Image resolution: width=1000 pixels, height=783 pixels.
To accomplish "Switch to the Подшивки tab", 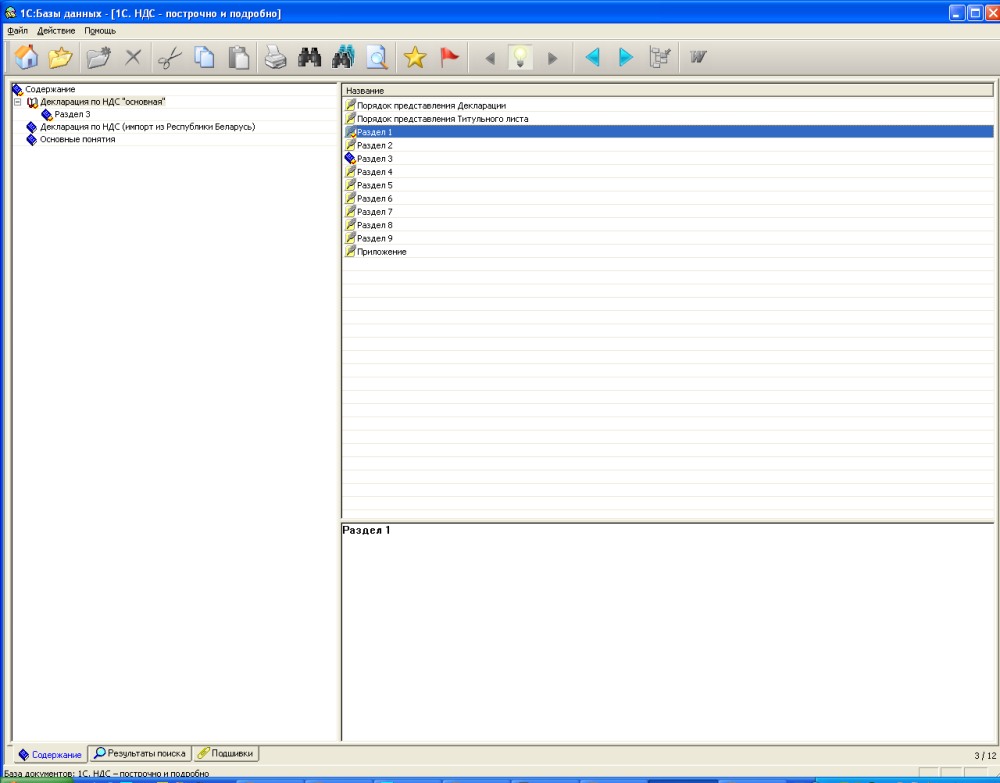I will (x=226, y=753).
